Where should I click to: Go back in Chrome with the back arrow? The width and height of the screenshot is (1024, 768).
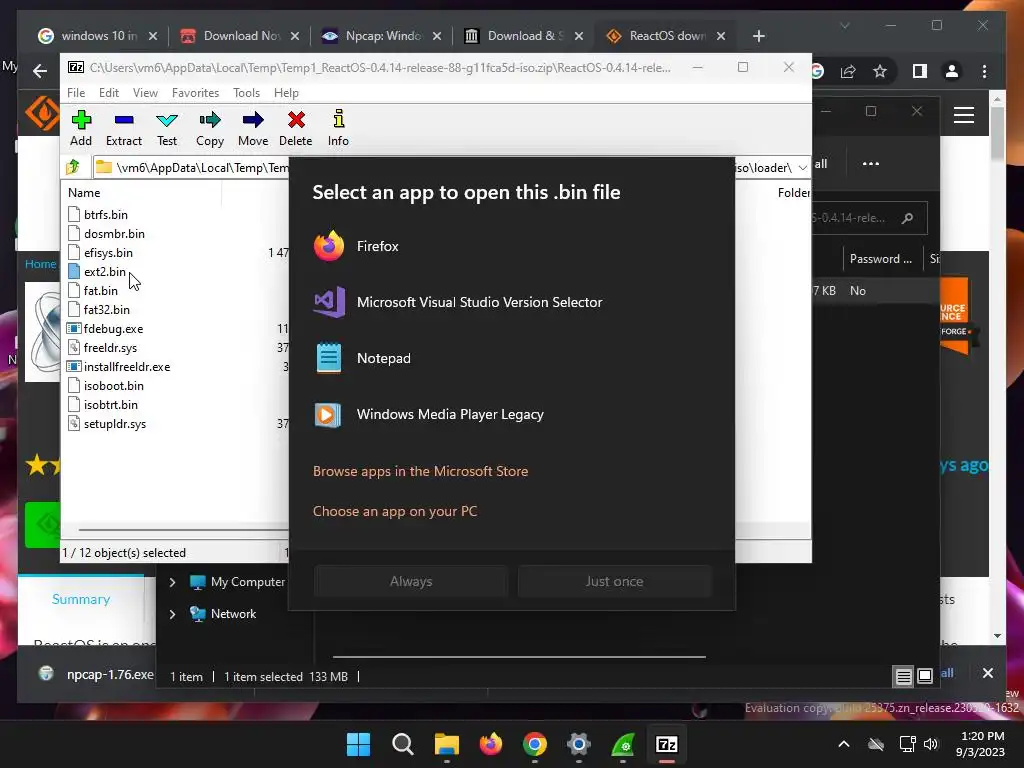(x=40, y=71)
